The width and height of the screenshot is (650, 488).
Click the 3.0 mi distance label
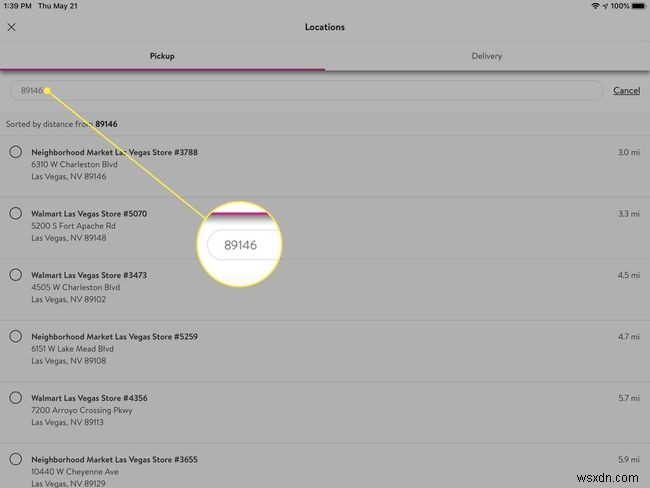(x=629, y=152)
